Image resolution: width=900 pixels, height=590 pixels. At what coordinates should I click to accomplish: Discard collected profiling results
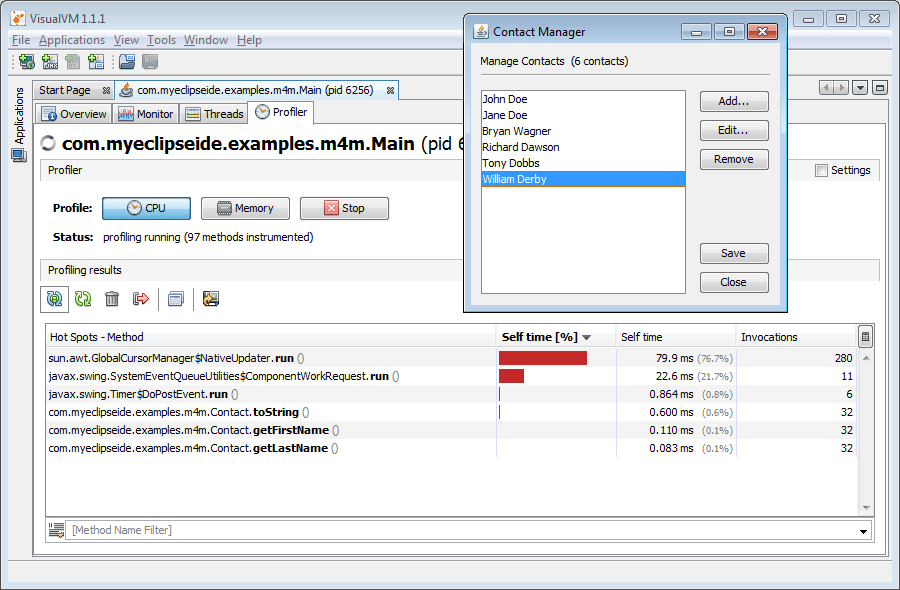[x=111, y=298]
